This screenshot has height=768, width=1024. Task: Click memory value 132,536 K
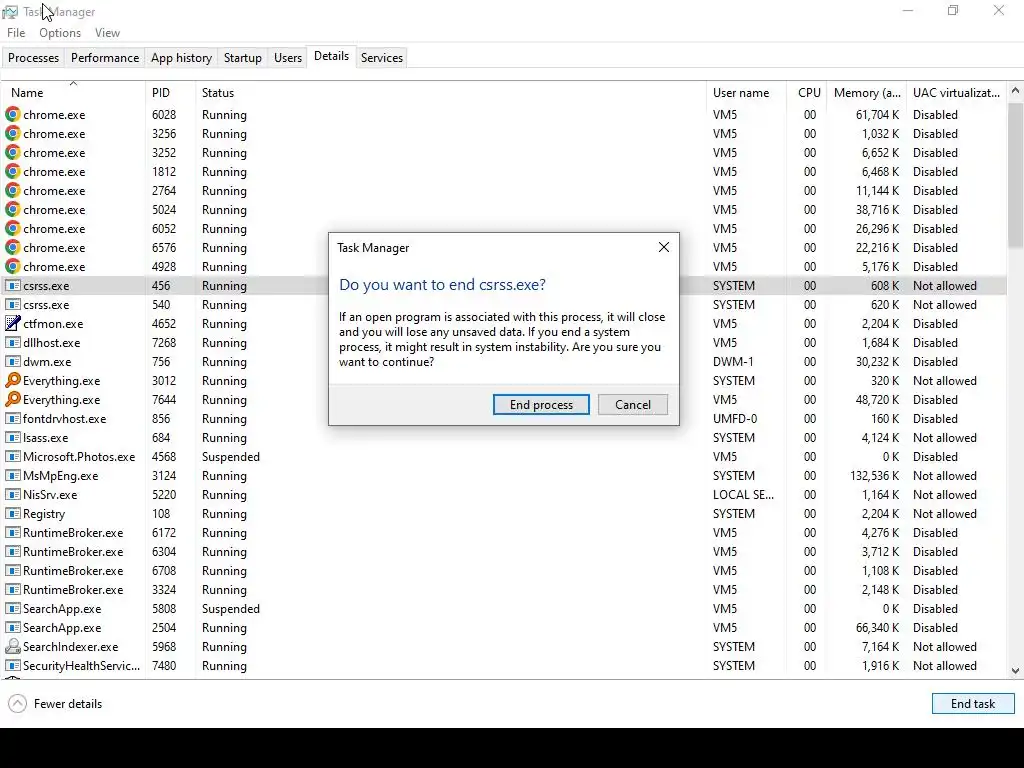tap(874, 475)
